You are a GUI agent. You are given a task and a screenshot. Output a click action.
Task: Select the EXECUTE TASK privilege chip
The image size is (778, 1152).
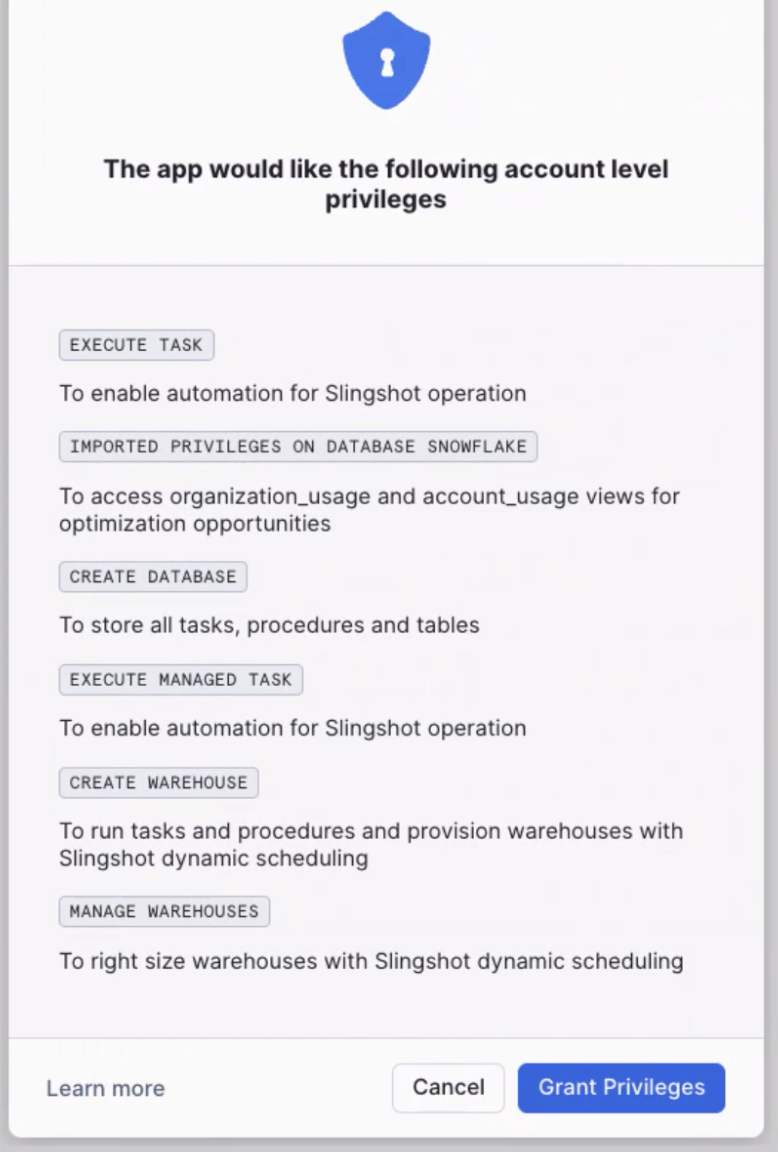click(x=136, y=345)
